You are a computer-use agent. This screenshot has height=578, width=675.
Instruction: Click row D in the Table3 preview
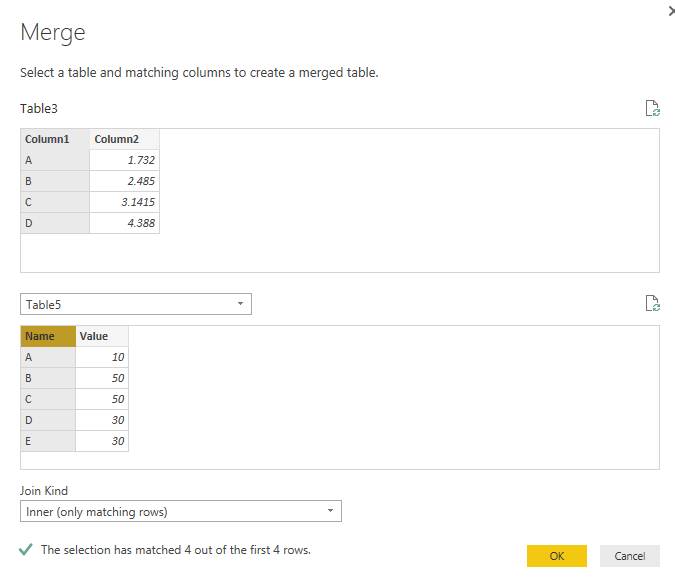[55, 223]
